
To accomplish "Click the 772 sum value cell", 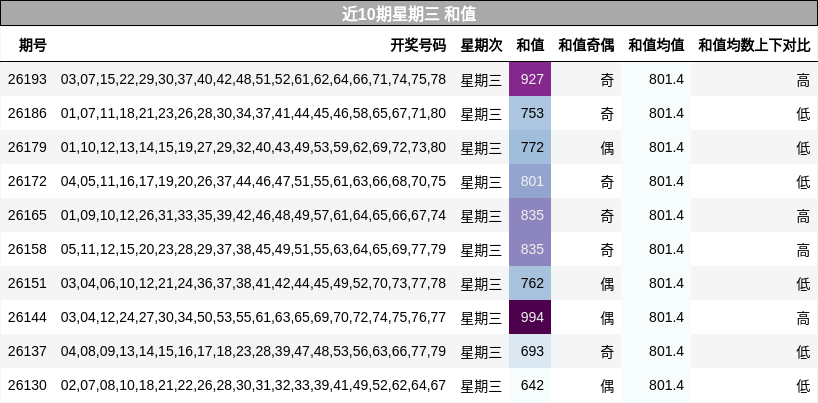I will (530, 147).
